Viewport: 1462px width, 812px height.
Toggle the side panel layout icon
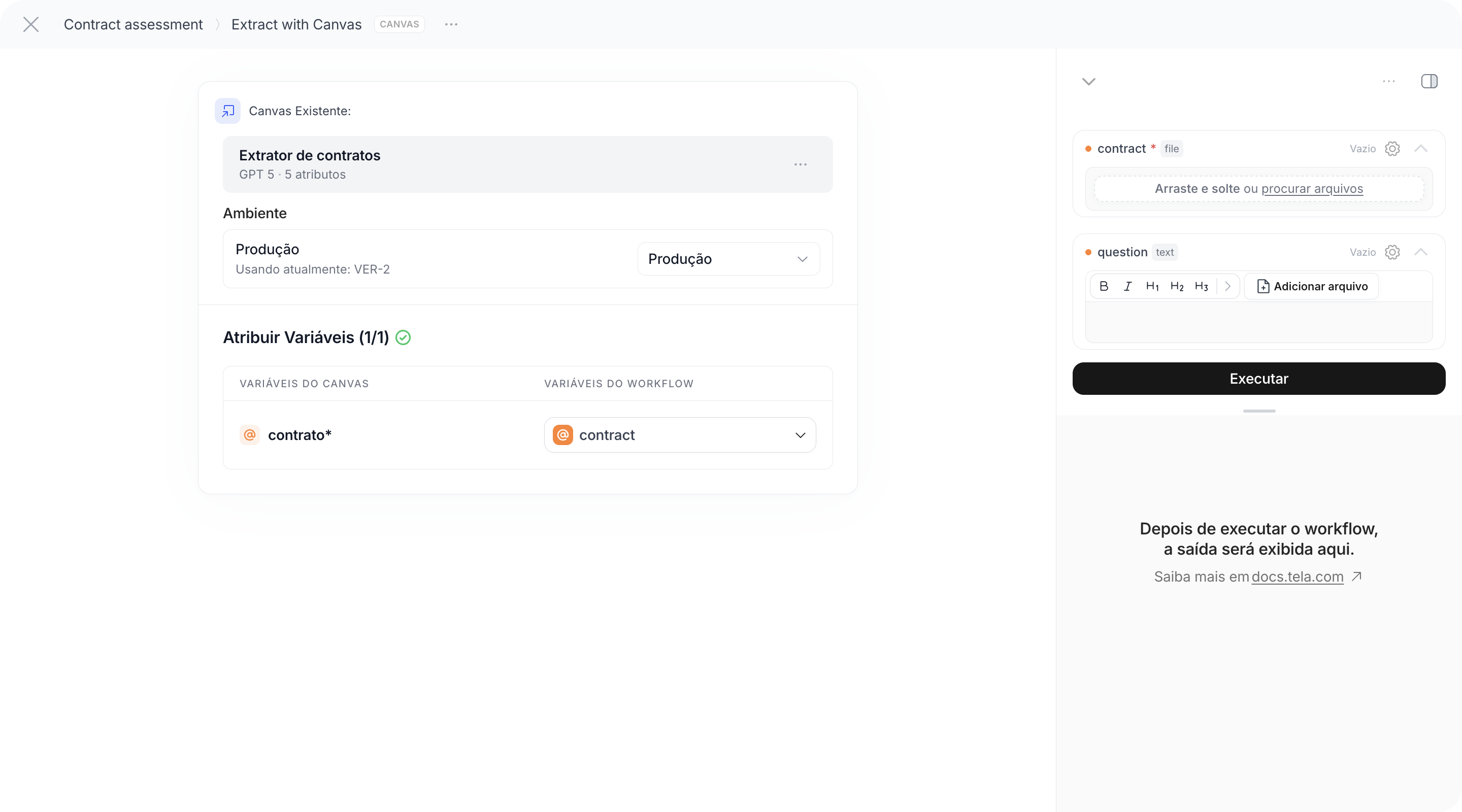coord(1429,81)
